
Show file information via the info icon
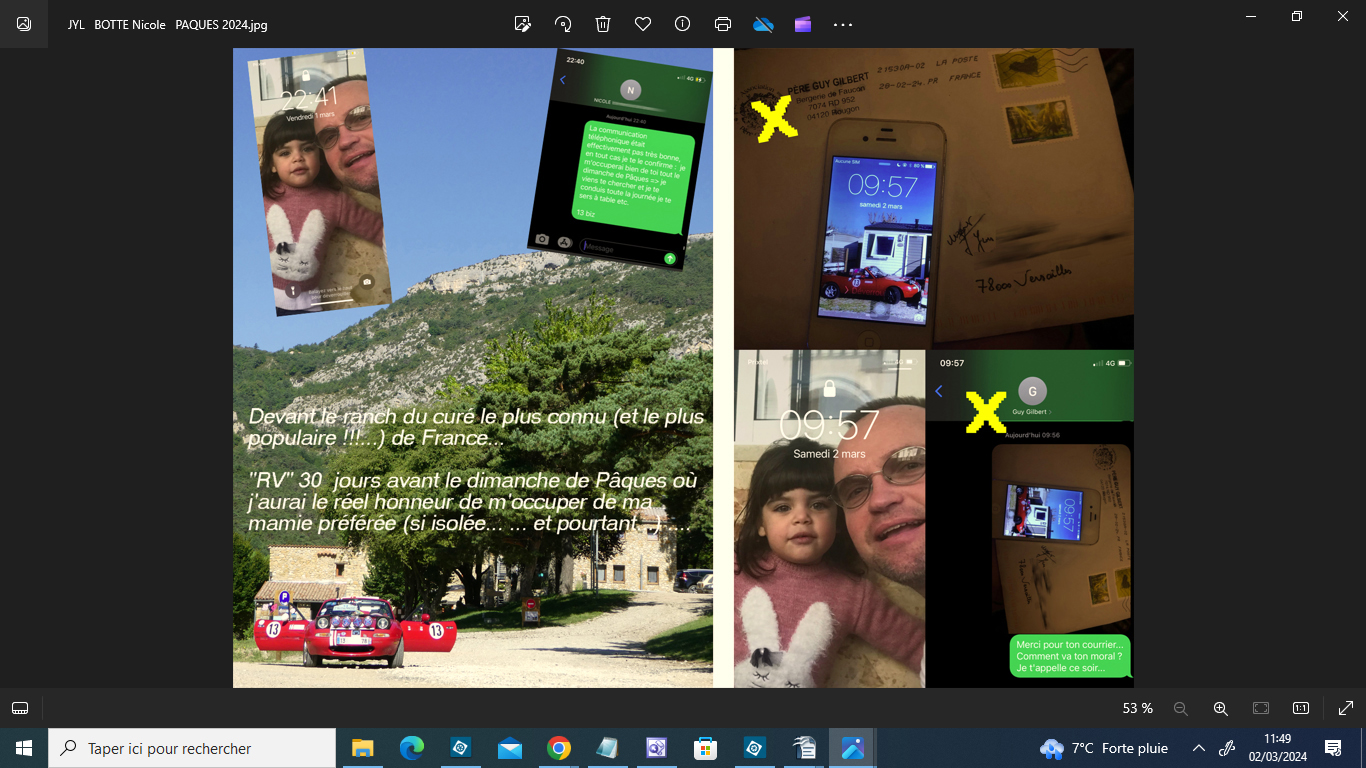pos(683,24)
